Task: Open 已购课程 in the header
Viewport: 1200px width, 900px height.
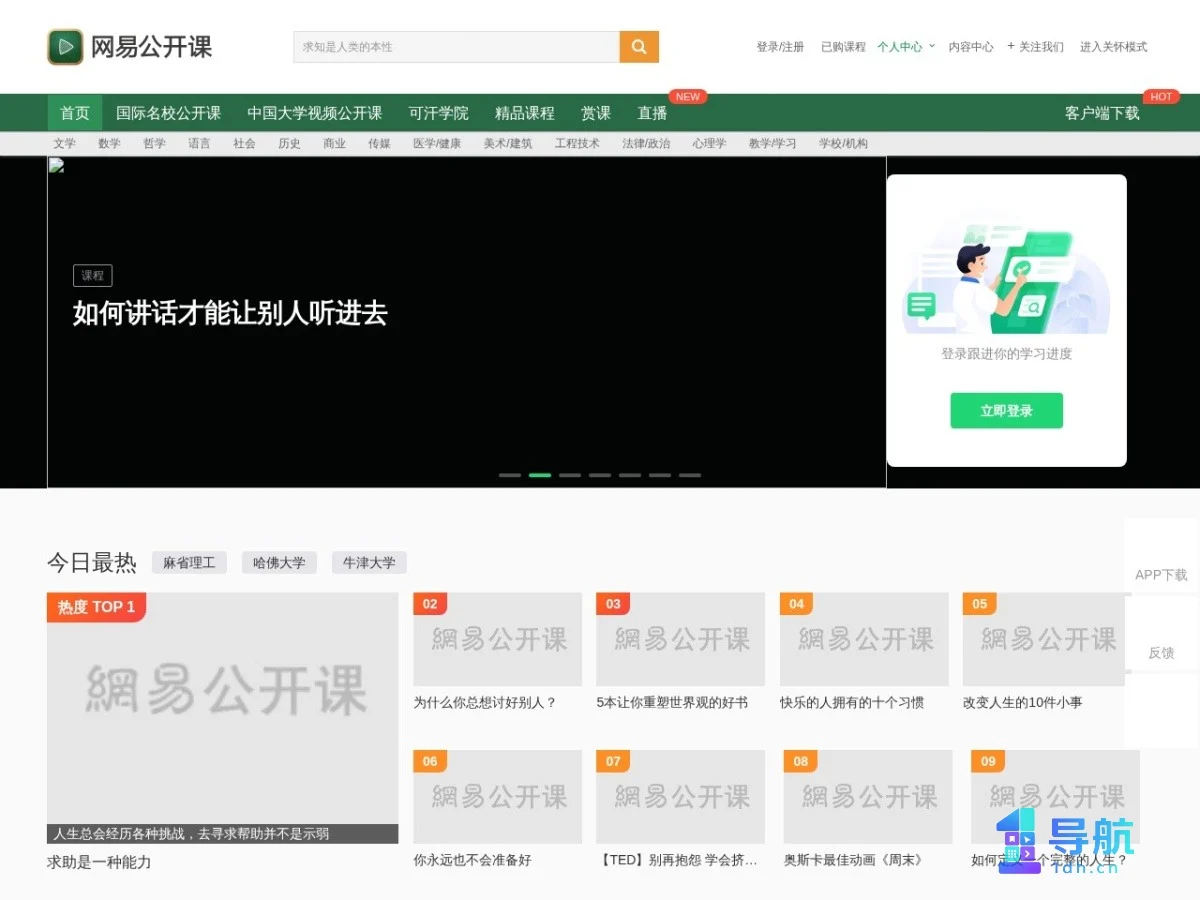Action: (843, 47)
